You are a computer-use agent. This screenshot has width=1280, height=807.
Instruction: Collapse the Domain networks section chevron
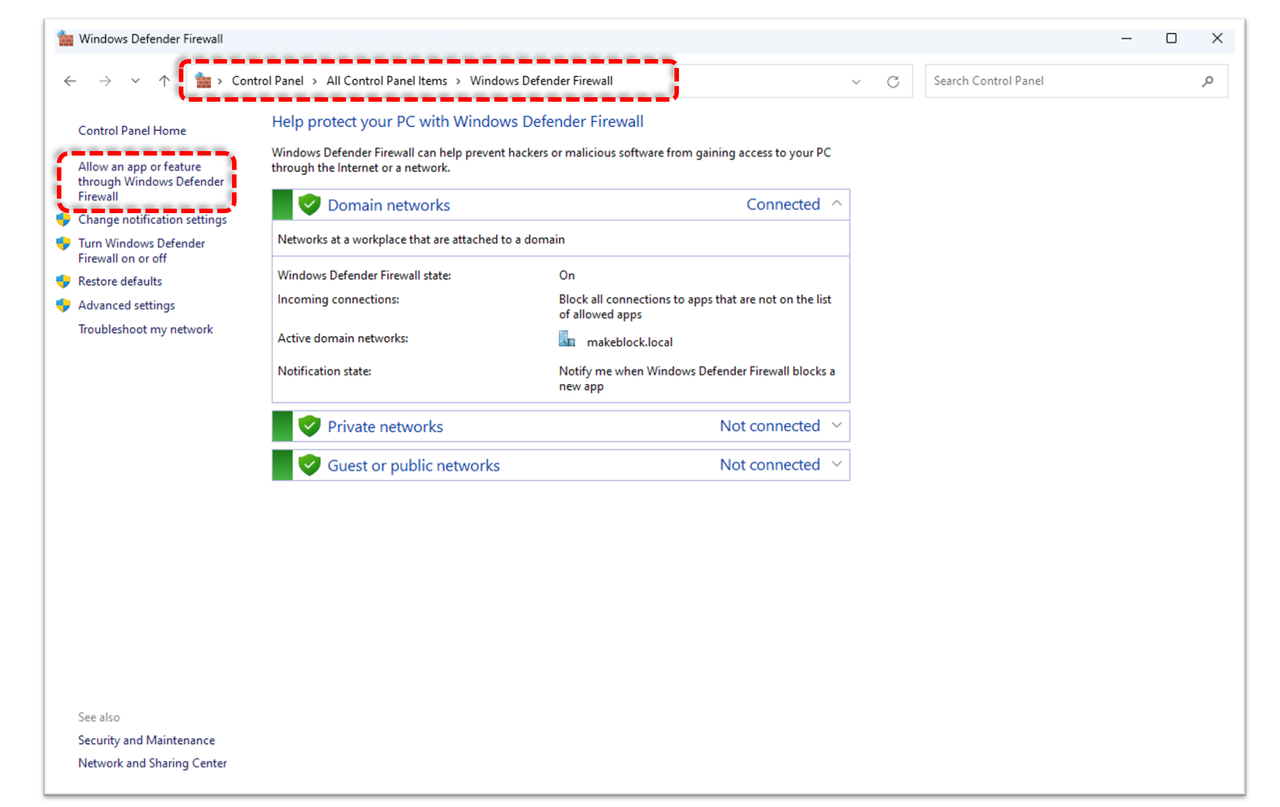tap(837, 204)
